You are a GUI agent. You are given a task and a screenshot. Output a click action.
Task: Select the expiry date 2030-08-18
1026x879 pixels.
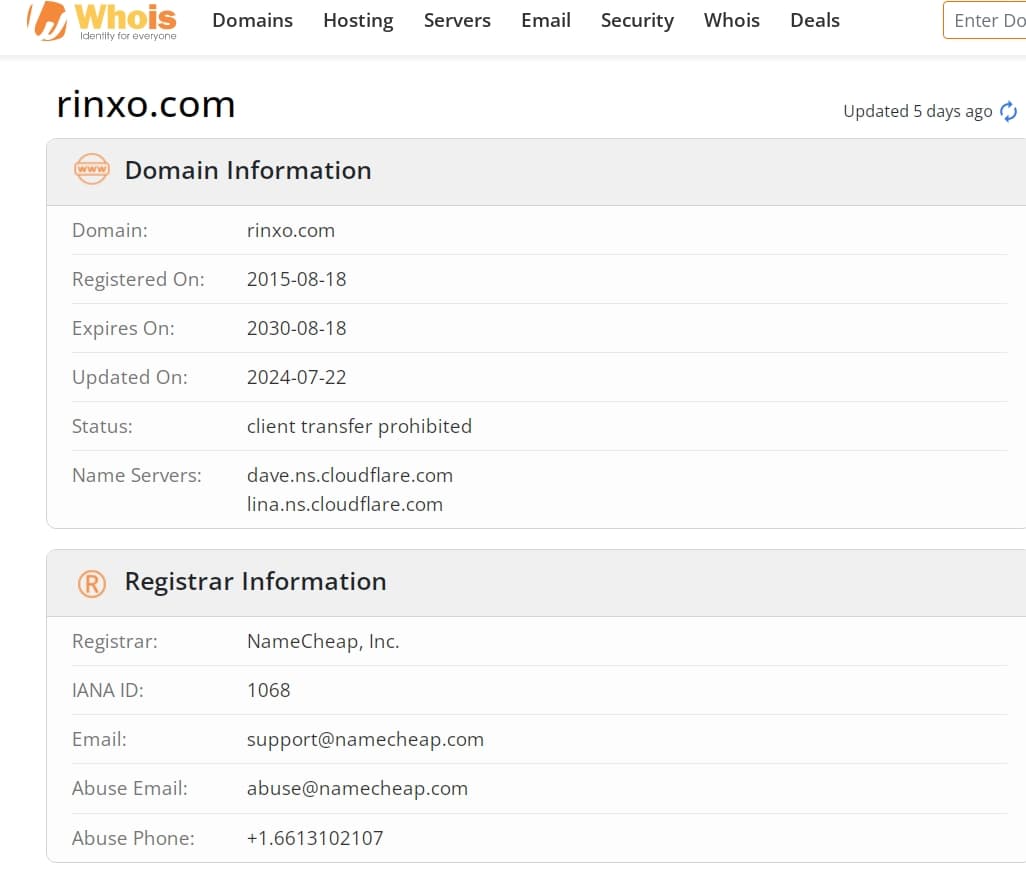coord(296,329)
